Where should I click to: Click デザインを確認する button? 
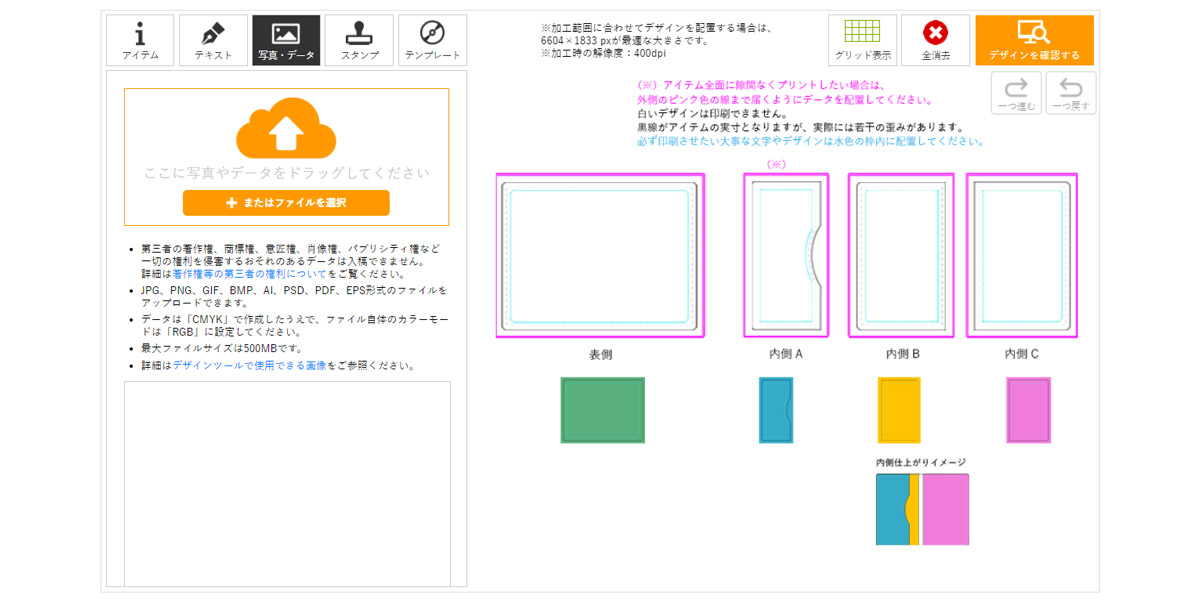click(1034, 40)
